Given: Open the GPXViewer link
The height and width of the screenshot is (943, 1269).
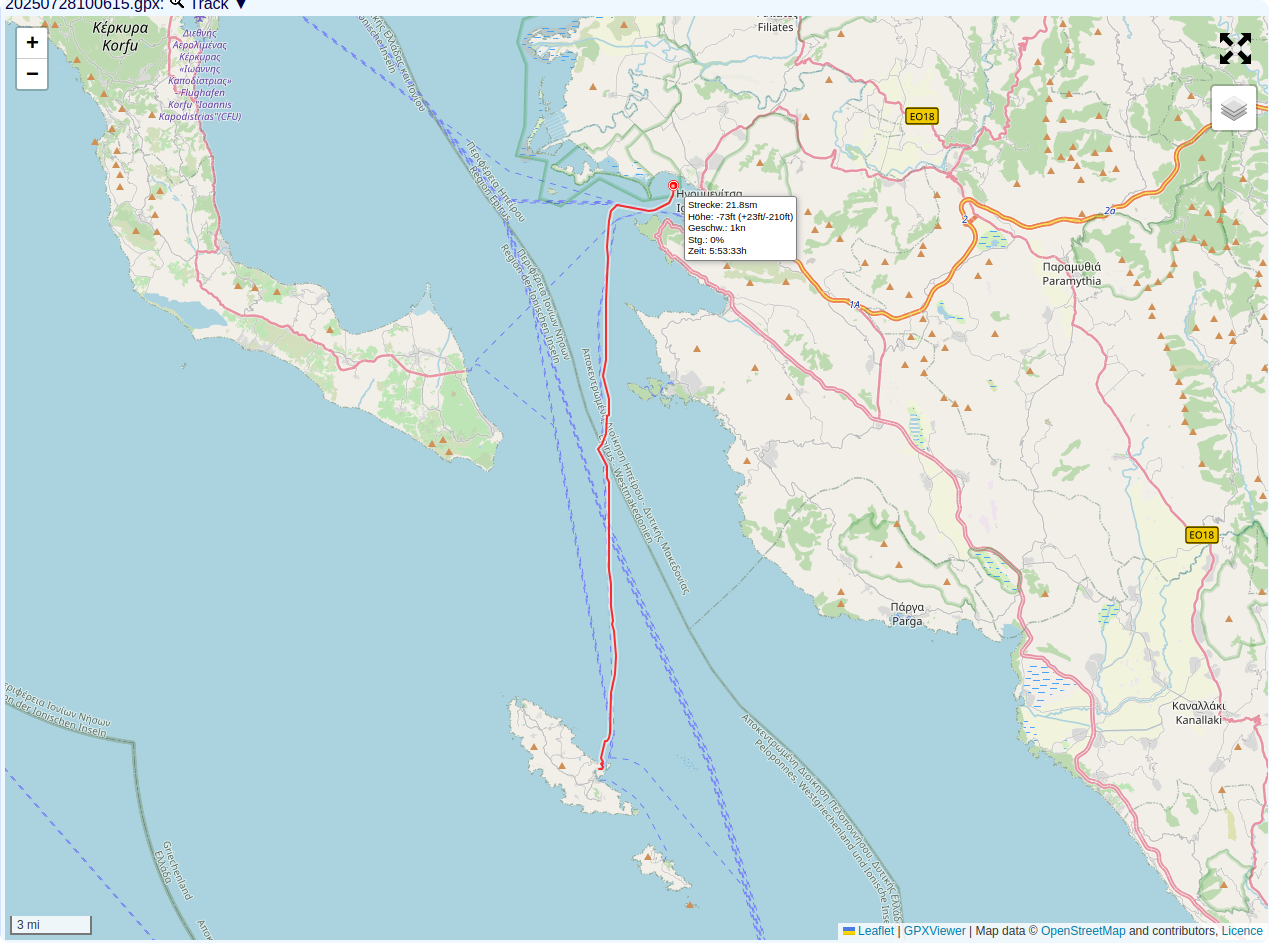Looking at the screenshot, I should pyautogui.click(x=934, y=931).
